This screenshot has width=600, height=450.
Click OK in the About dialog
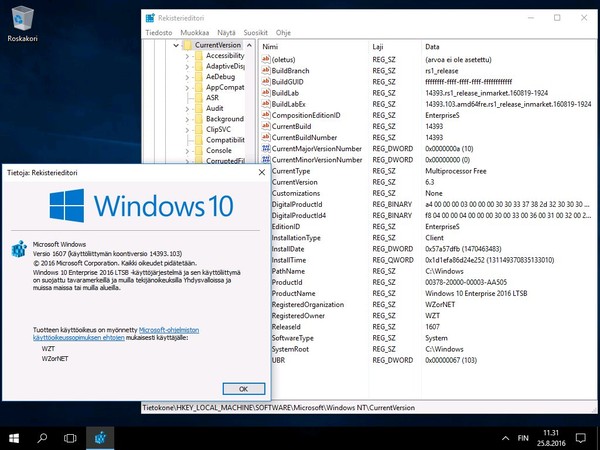pyautogui.click(x=244, y=389)
